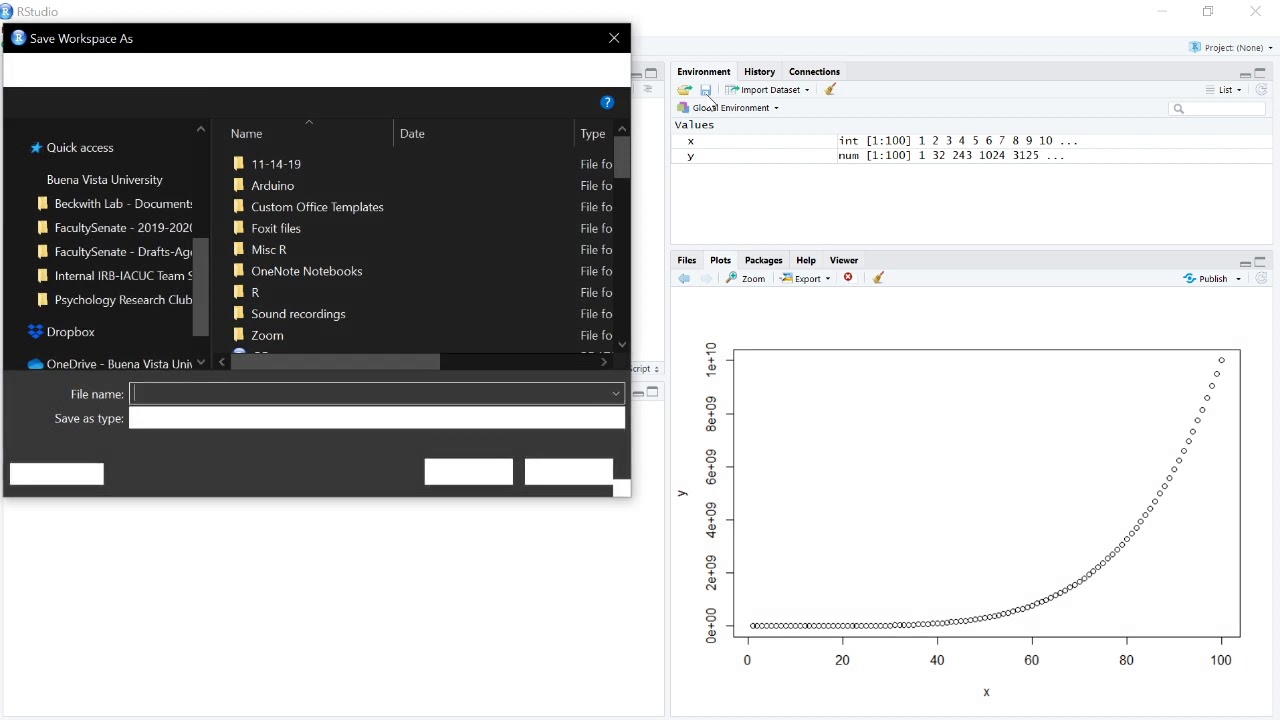Open the Import Dataset dropdown
The width and height of the screenshot is (1280, 720).
tap(768, 90)
